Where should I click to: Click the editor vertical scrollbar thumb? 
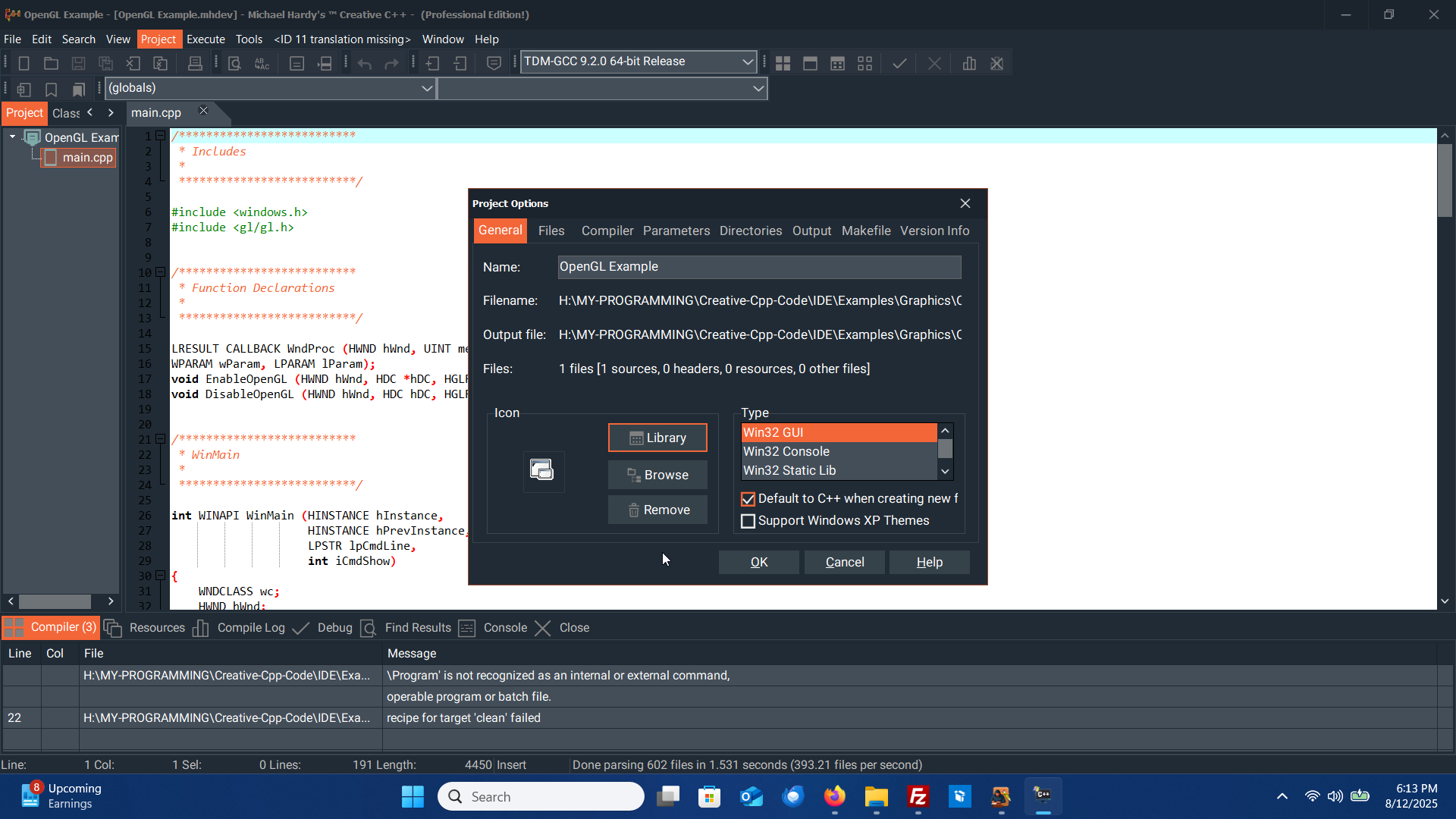pyautogui.click(x=1445, y=179)
